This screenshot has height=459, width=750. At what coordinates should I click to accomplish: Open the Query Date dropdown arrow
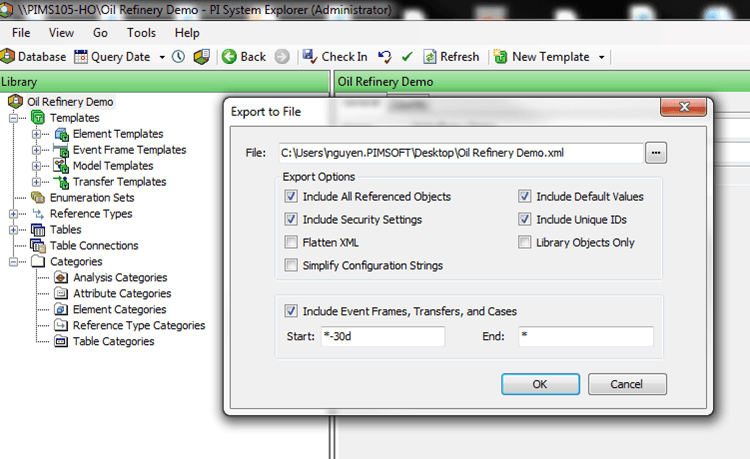tap(162, 57)
